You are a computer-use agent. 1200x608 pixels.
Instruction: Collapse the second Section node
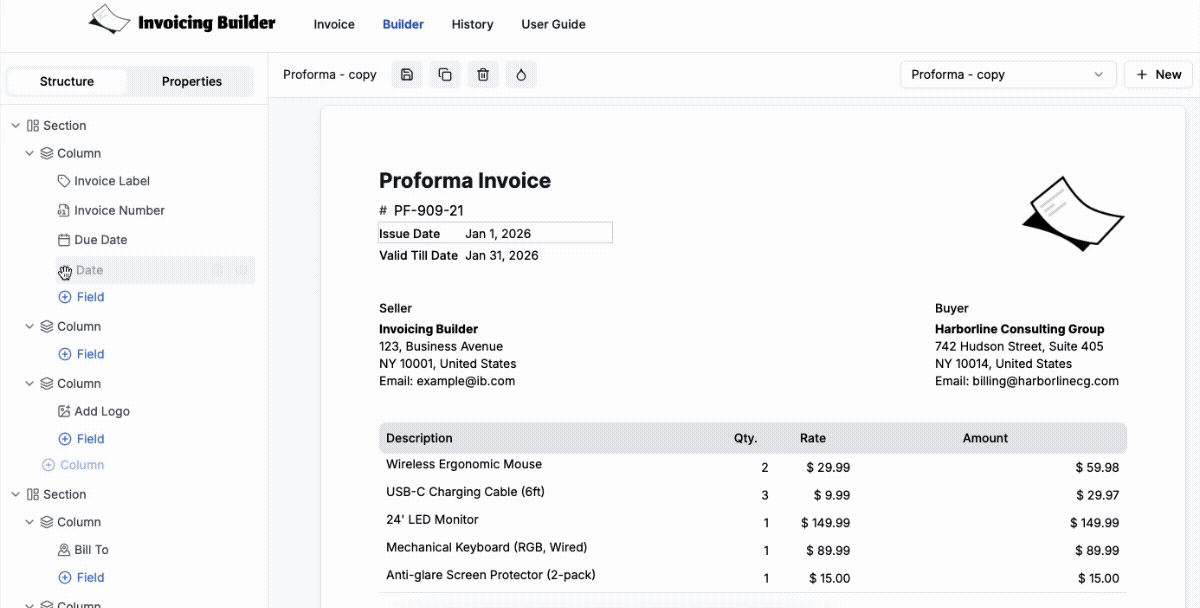pyautogui.click(x=16, y=495)
